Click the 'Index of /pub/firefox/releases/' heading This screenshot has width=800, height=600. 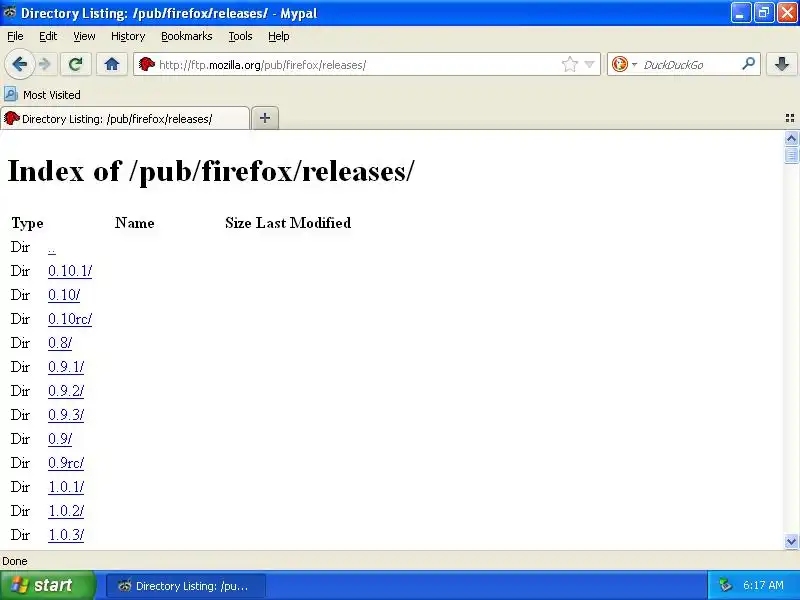pos(211,171)
